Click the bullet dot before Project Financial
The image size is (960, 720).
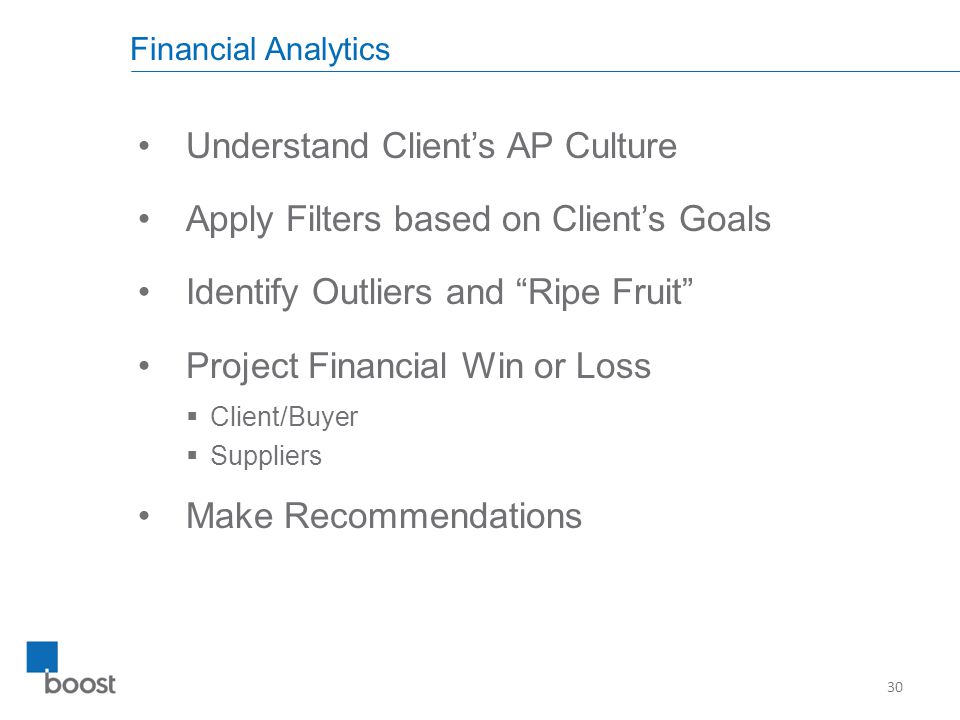(144, 366)
